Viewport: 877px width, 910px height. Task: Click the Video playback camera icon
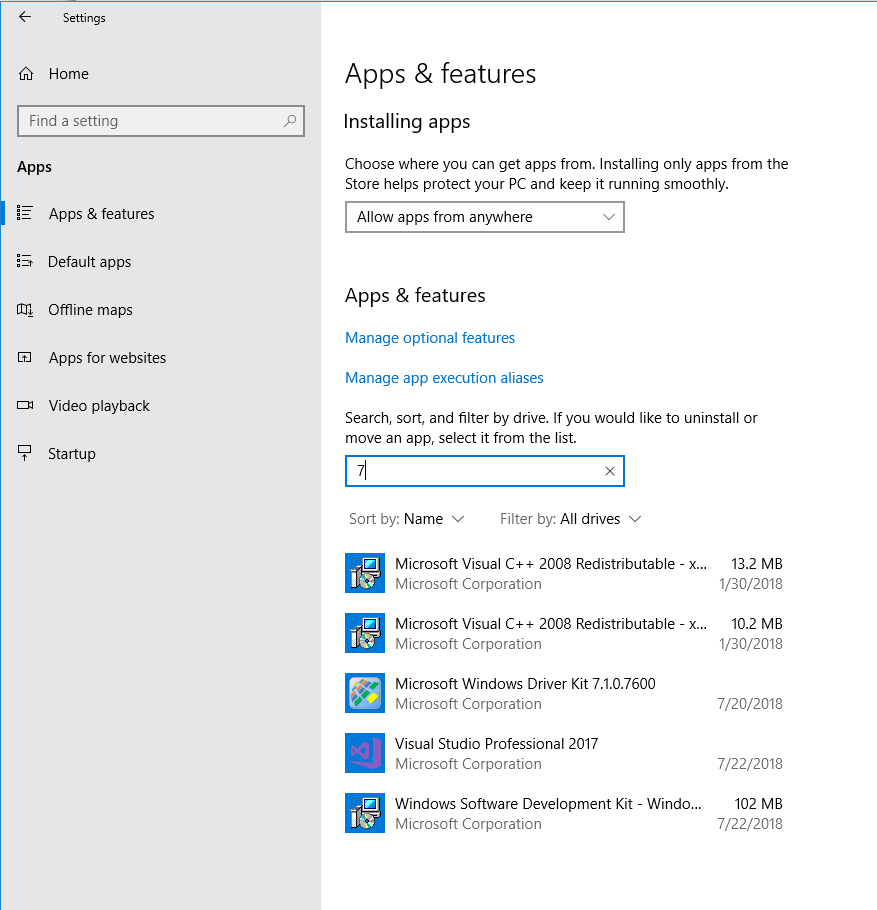(x=25, y=405)
